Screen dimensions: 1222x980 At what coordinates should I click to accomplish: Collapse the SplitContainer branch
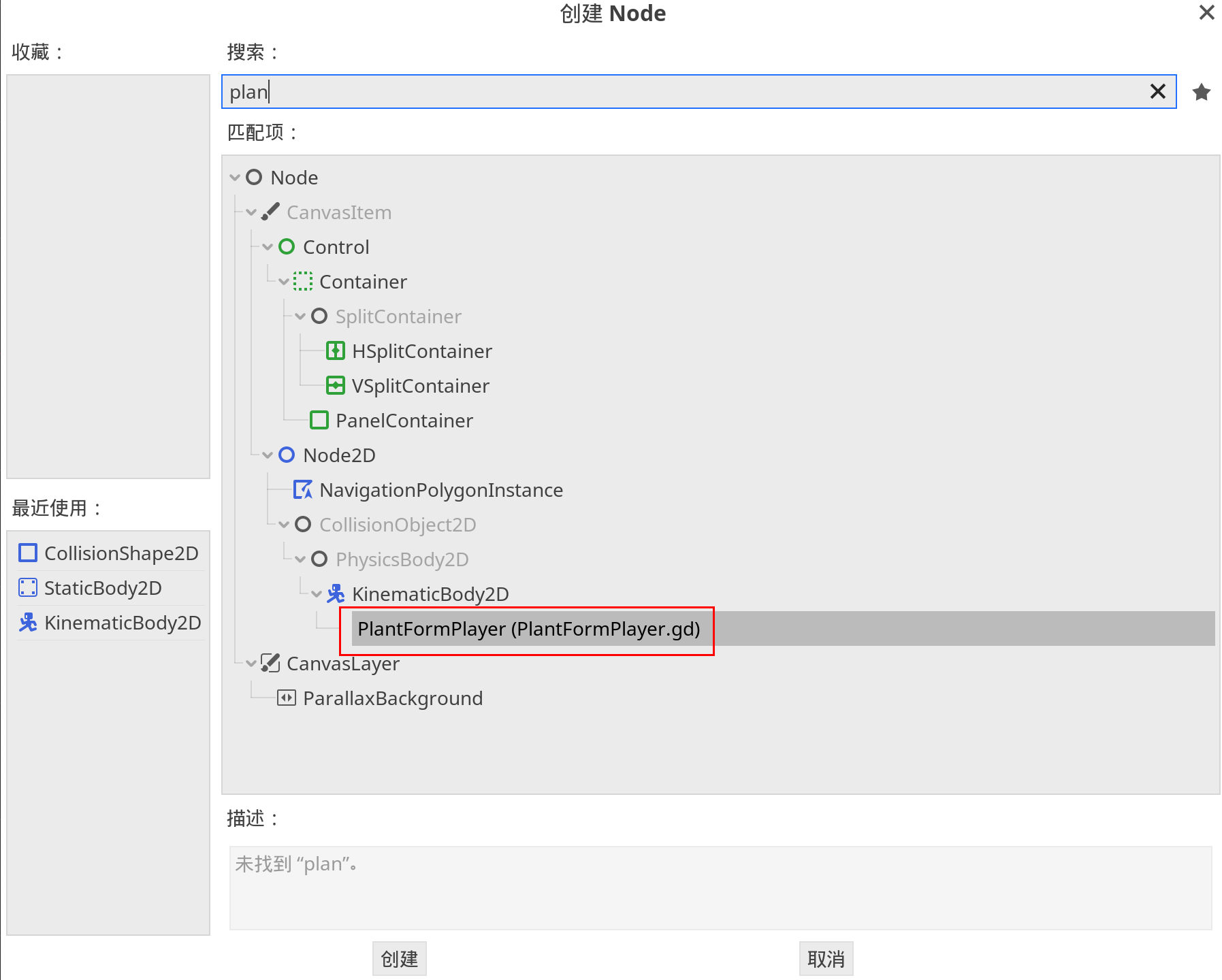[300, 316]
